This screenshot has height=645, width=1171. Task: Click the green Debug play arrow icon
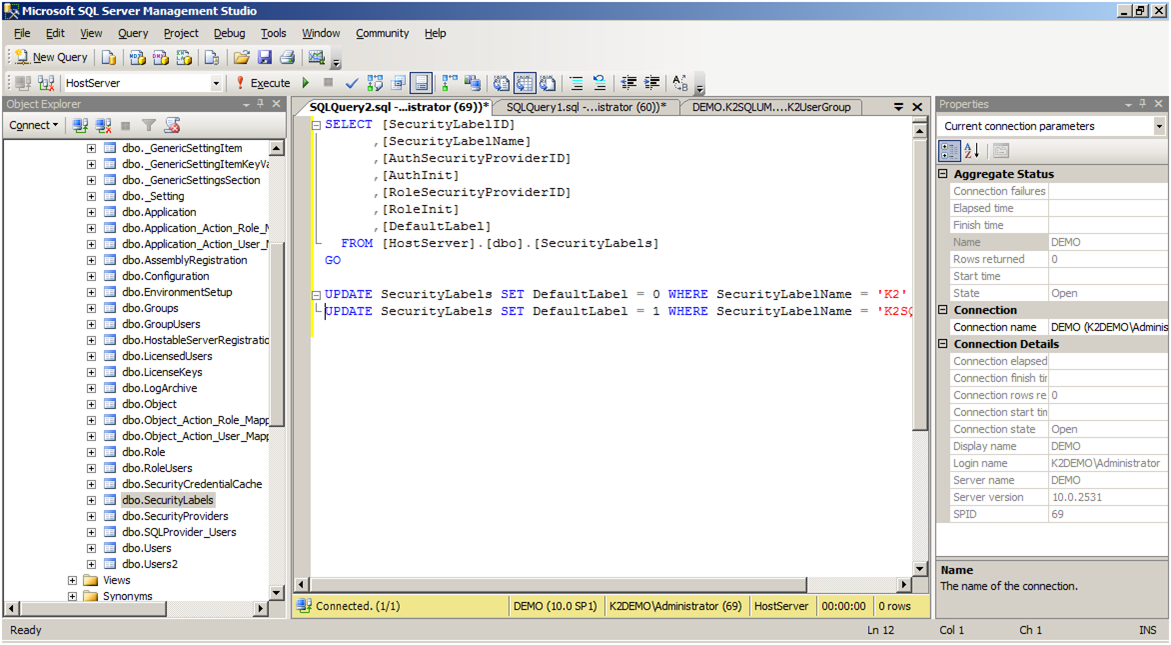[x=306, y=83]
